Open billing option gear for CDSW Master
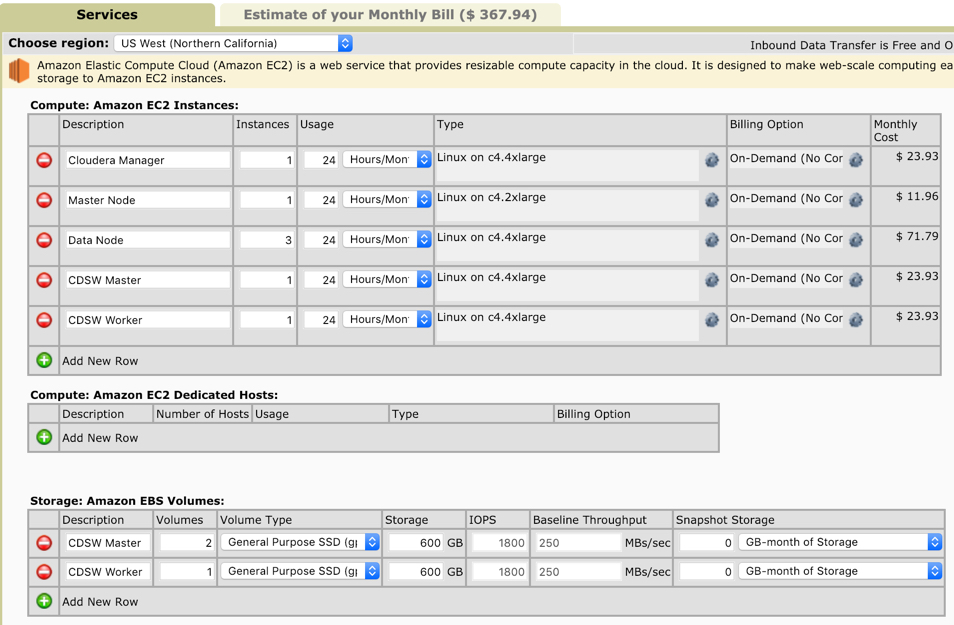The width and height of the screenshot is (954, 625). pos(856,280)
